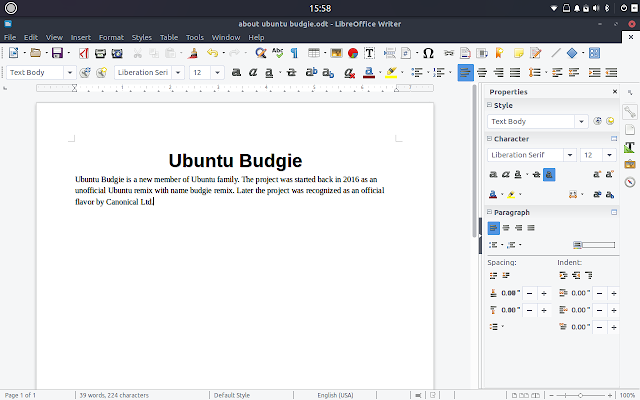Open the Sidebar Styles panel
This screenshot has height=400, width=640.
(630, 147)
